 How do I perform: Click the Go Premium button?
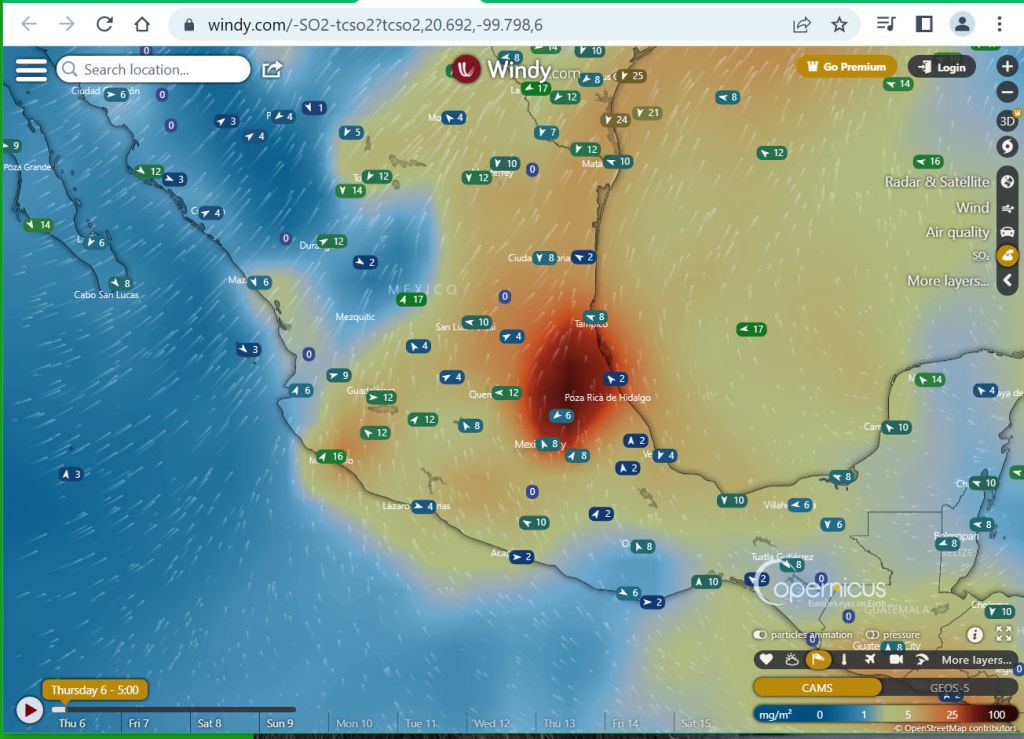pos(846,67)
